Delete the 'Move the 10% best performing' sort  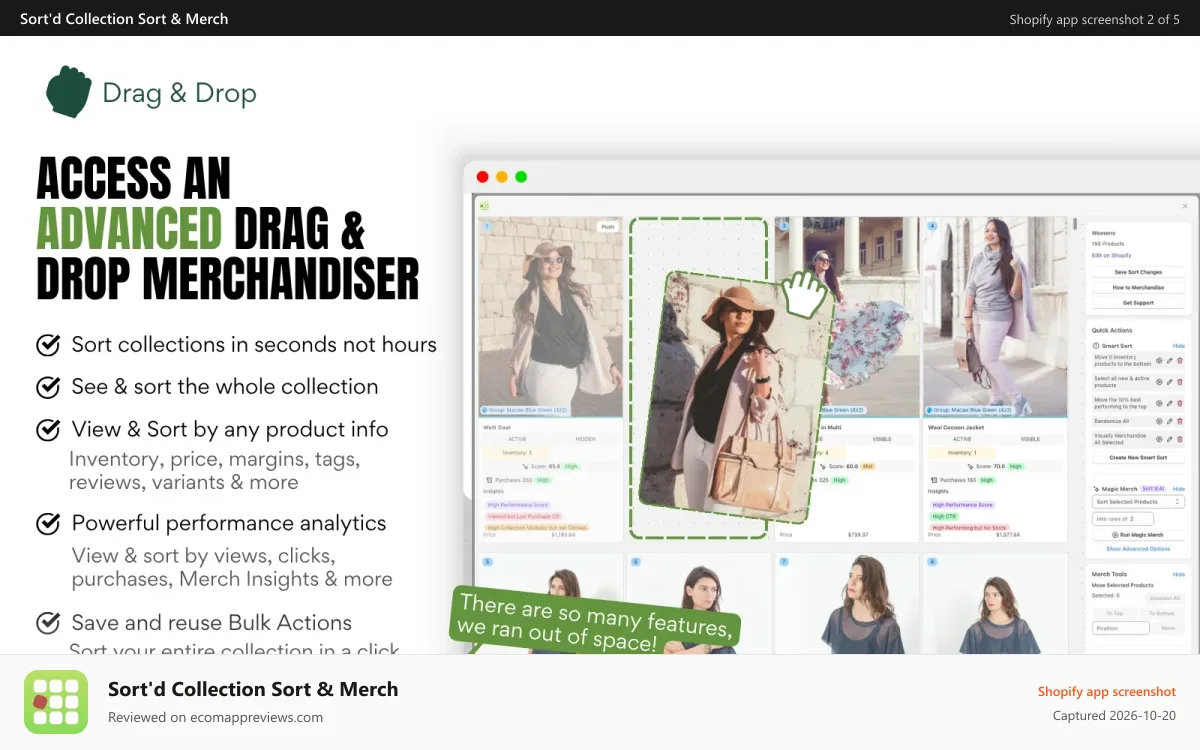tap(1179, 403)
